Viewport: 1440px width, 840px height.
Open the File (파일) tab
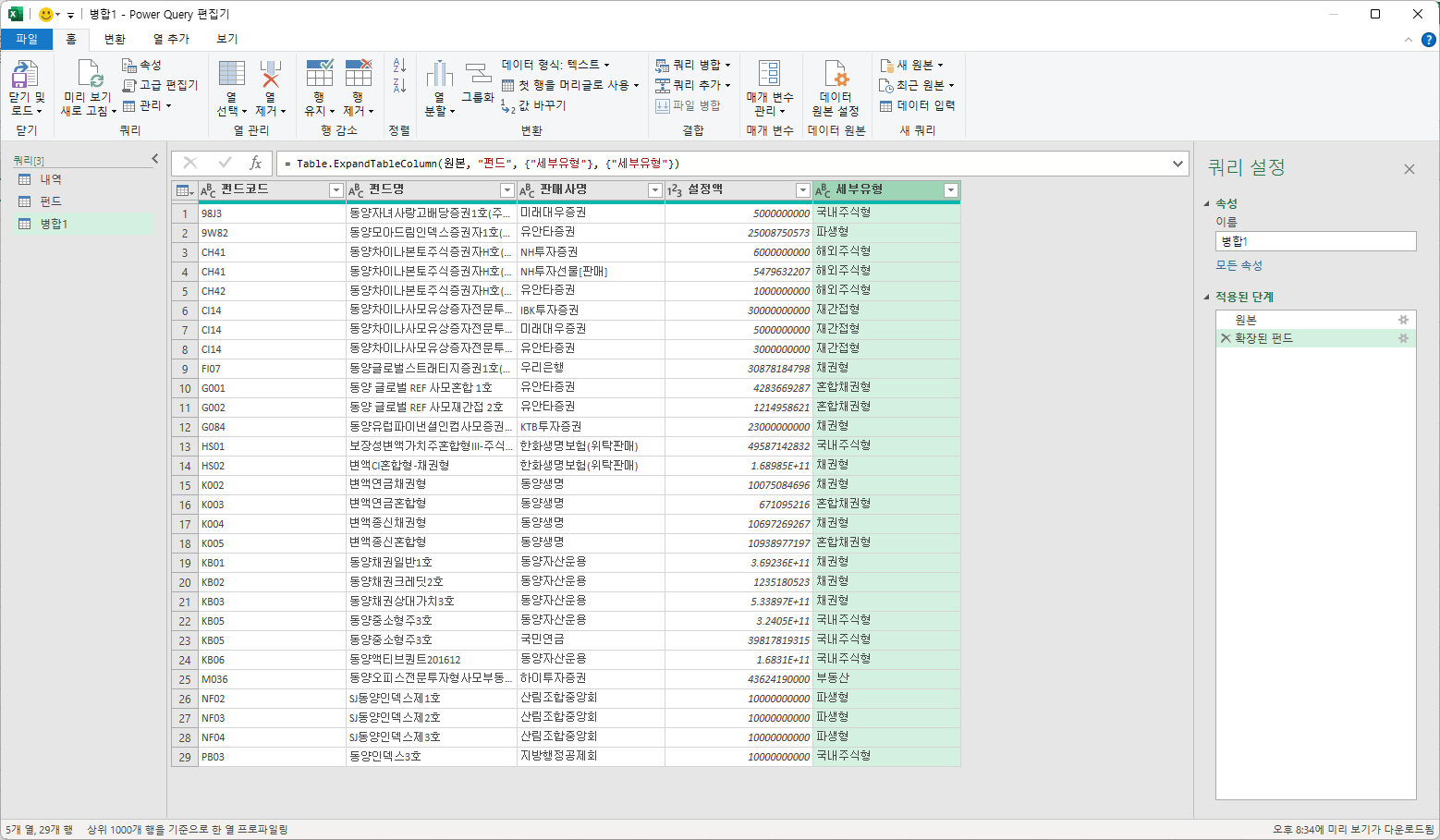[27, 39]
